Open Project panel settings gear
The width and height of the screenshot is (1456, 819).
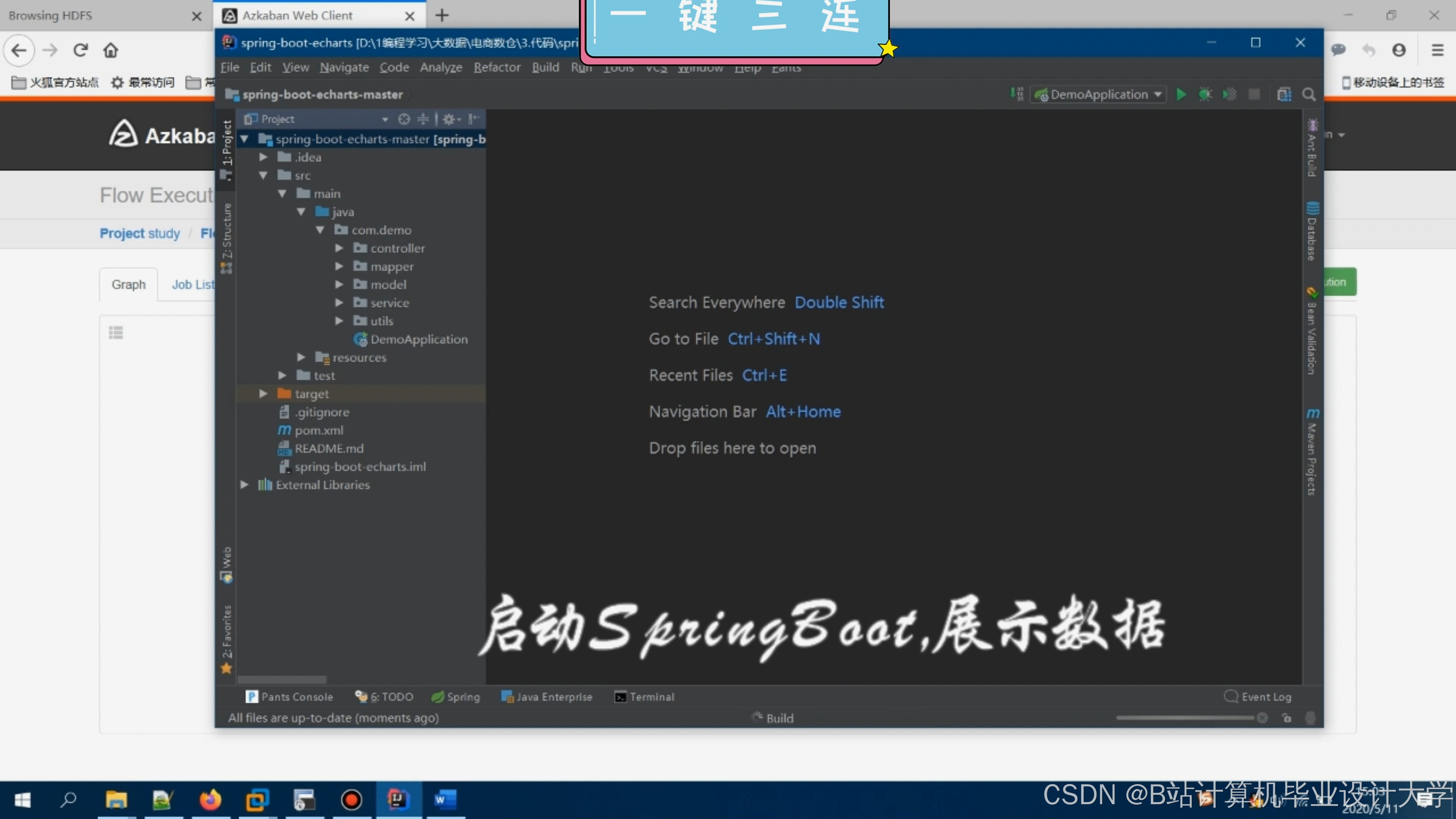(449, 119)
